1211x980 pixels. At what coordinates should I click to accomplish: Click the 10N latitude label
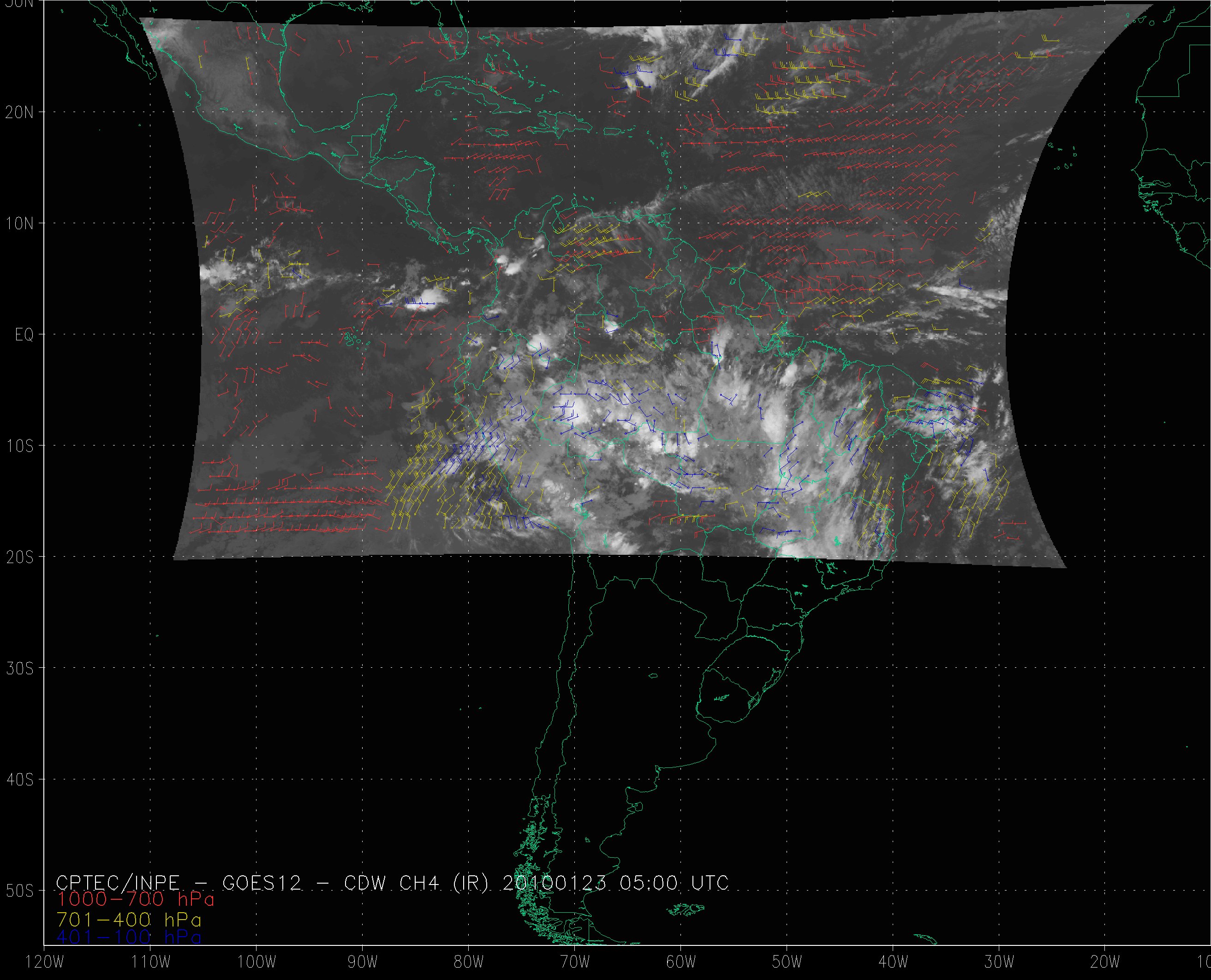click(20, 224)
